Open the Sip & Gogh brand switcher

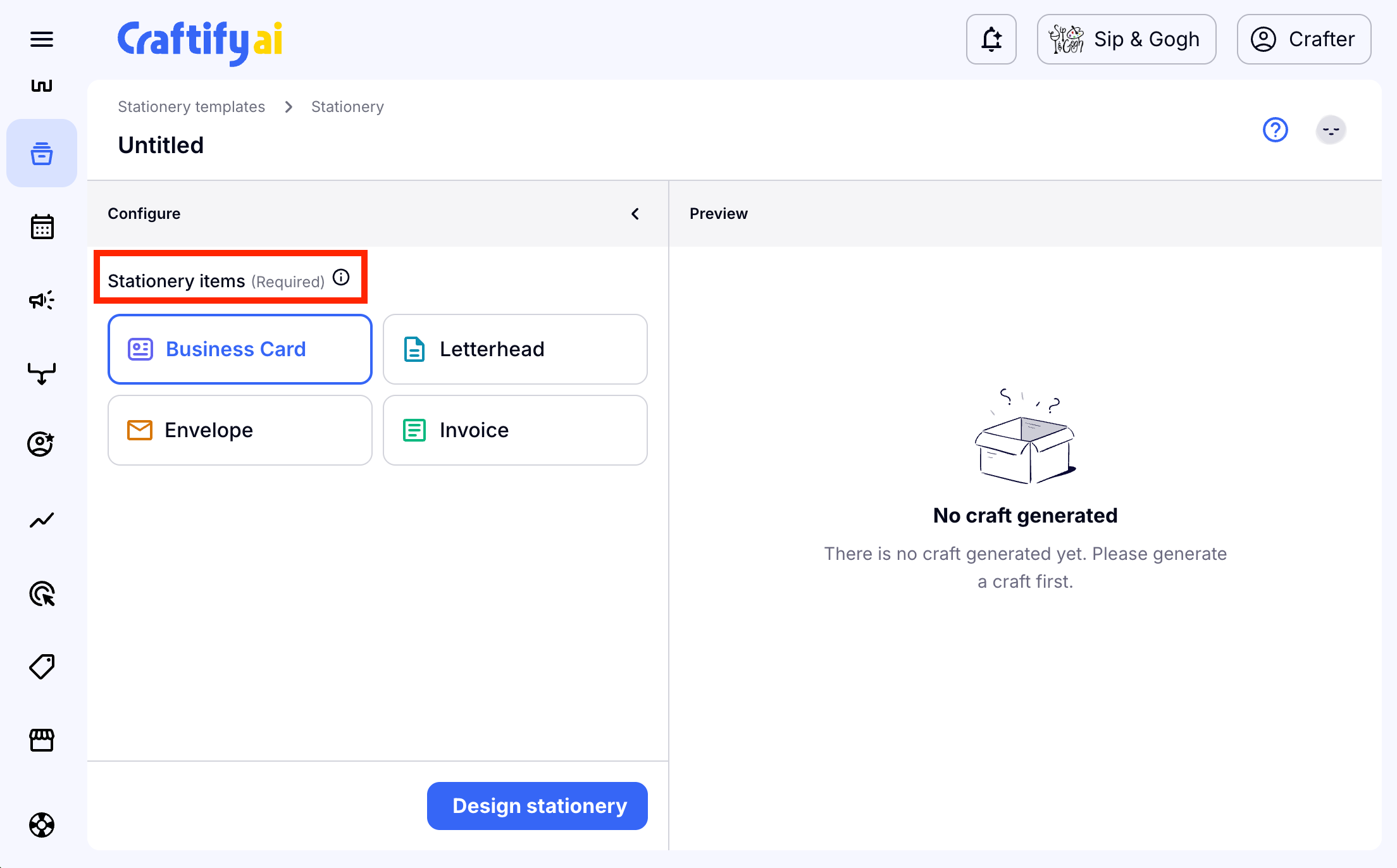click(1126, 39)
